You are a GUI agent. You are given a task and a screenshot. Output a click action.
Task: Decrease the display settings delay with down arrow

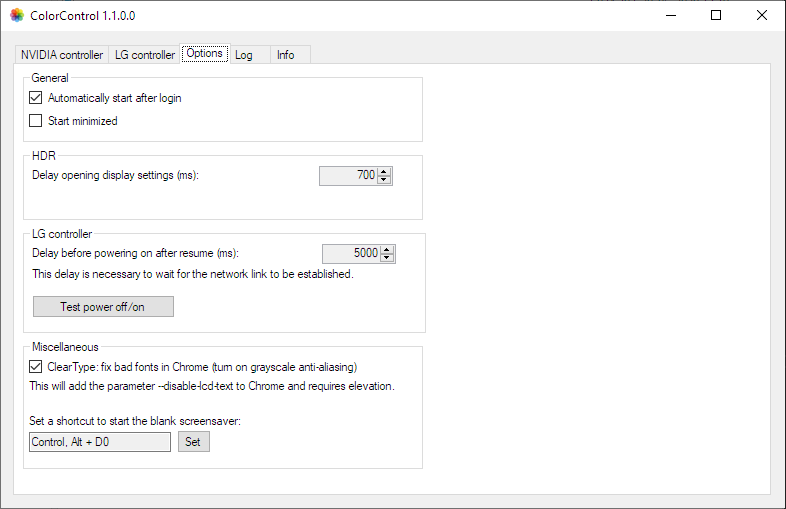click(x=384, y=180)
